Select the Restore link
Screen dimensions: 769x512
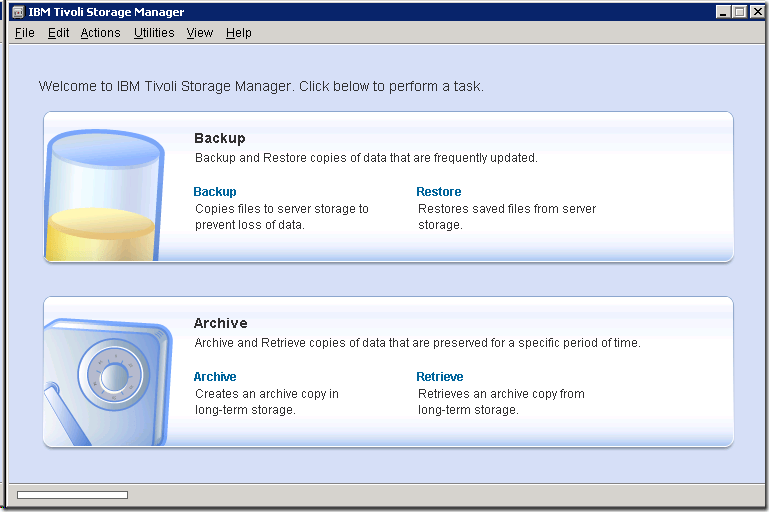coord(439,192)
